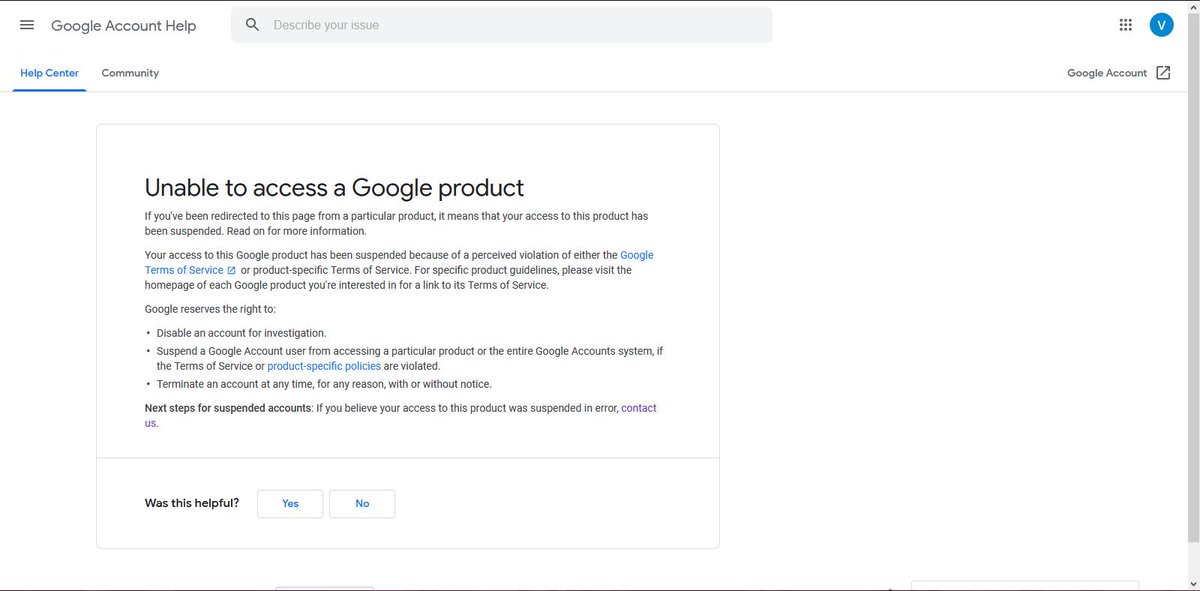Answer No to Was this helpful
Viewport: 1200px width, 591px height.
click(362, 503)
